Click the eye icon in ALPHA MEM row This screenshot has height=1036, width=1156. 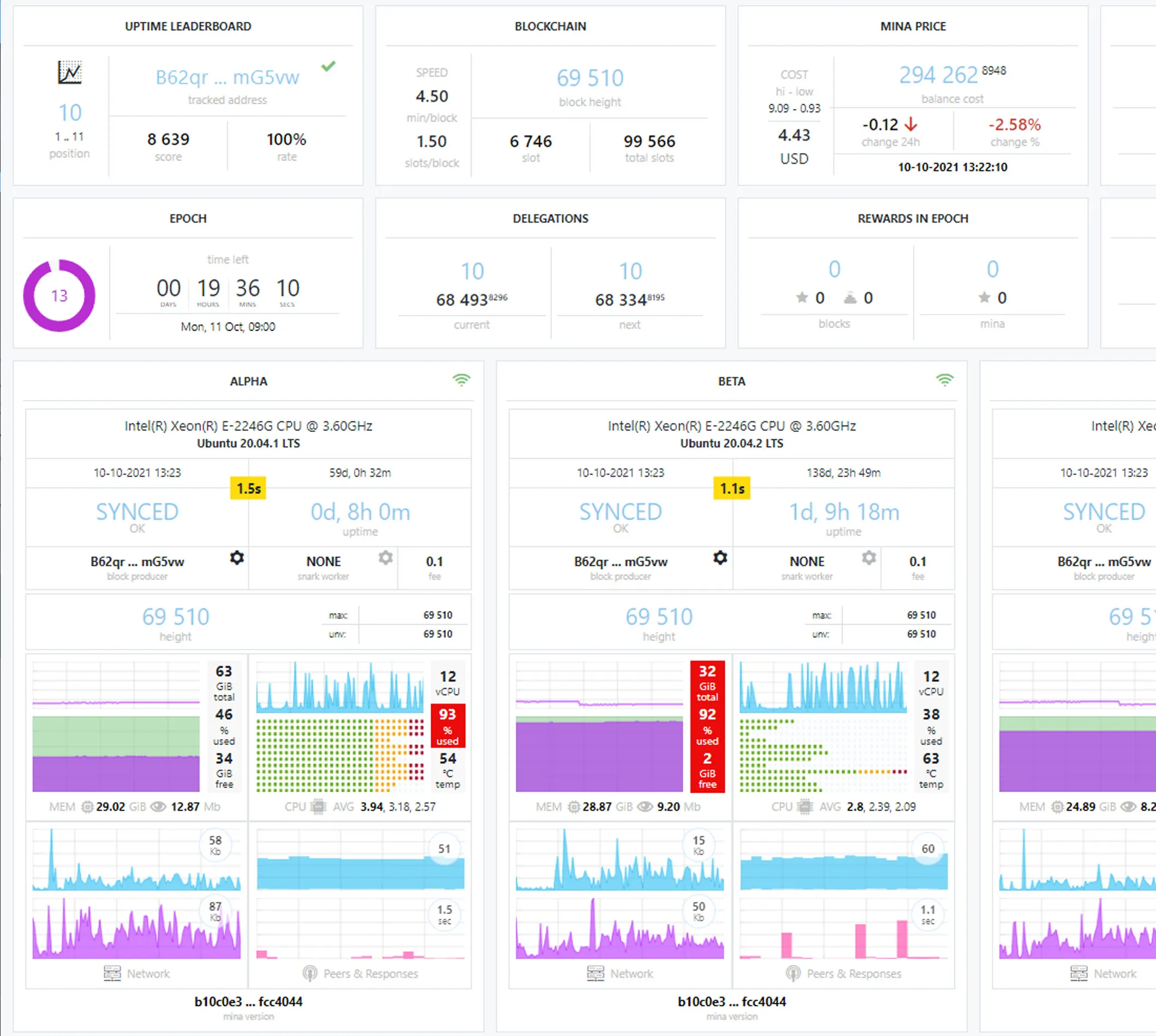click(x=158, y=807)
